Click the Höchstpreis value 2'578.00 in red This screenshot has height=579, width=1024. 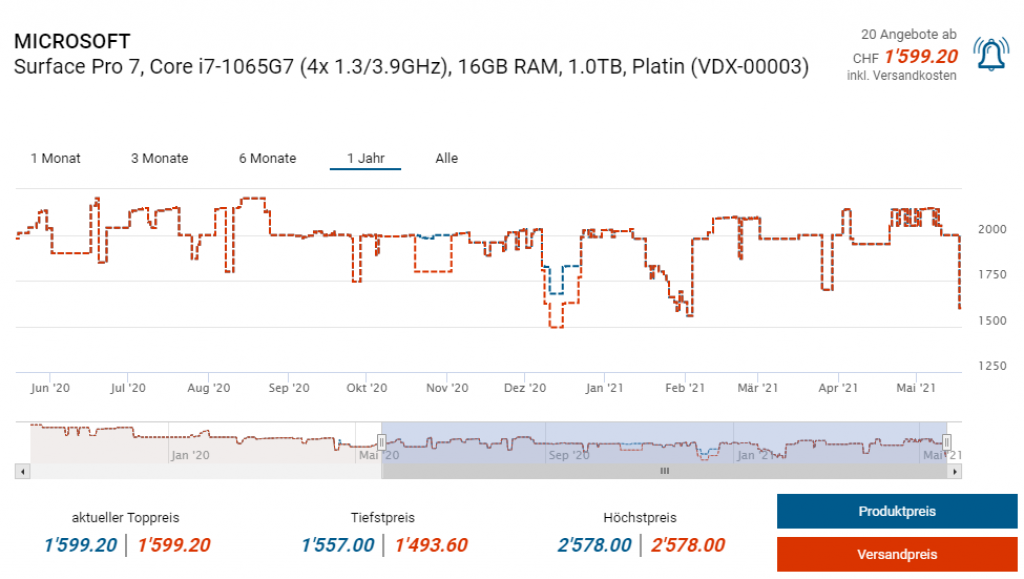(688, 545)
